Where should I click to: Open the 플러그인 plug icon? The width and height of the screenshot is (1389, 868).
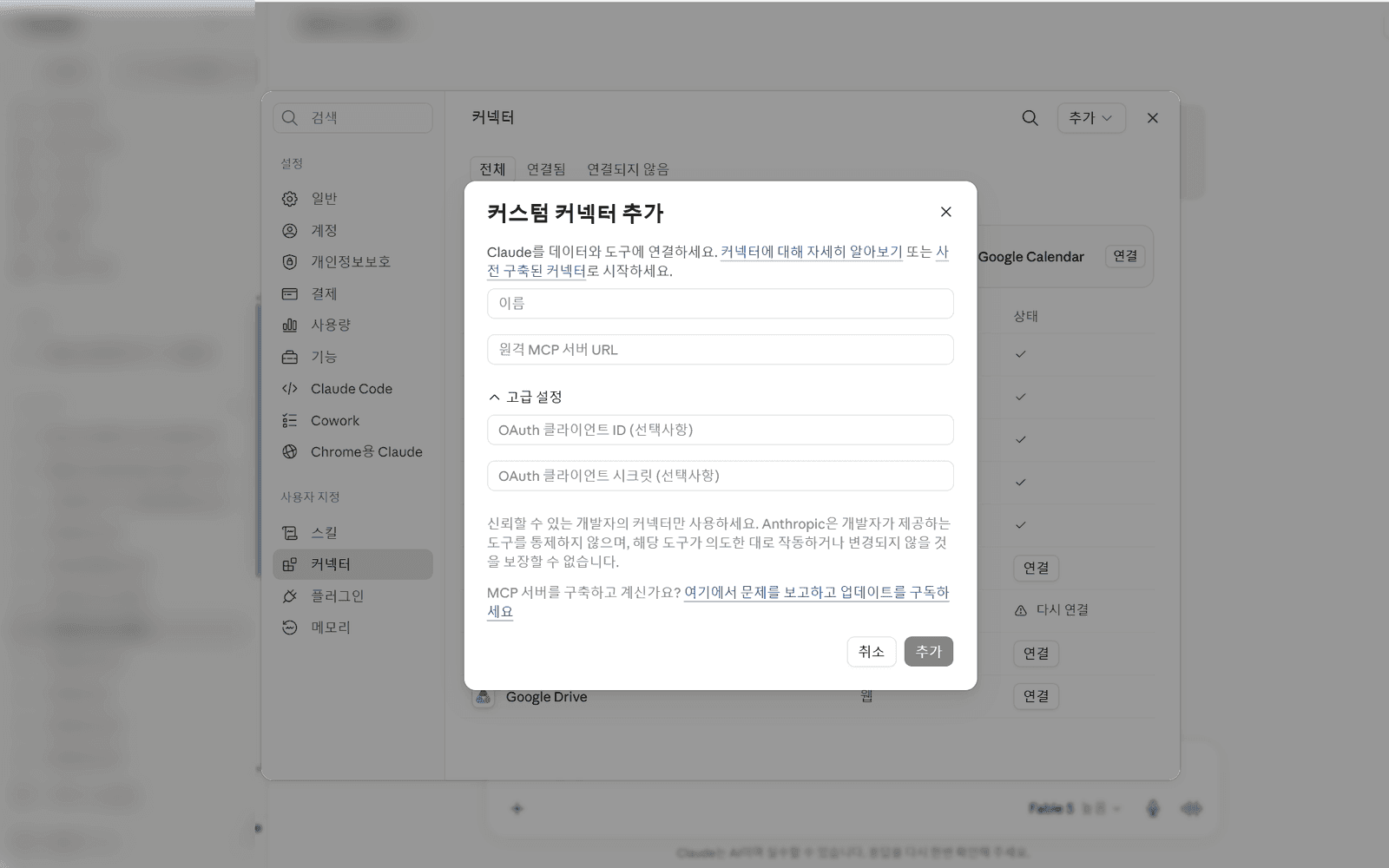click(x=290, y=596)
